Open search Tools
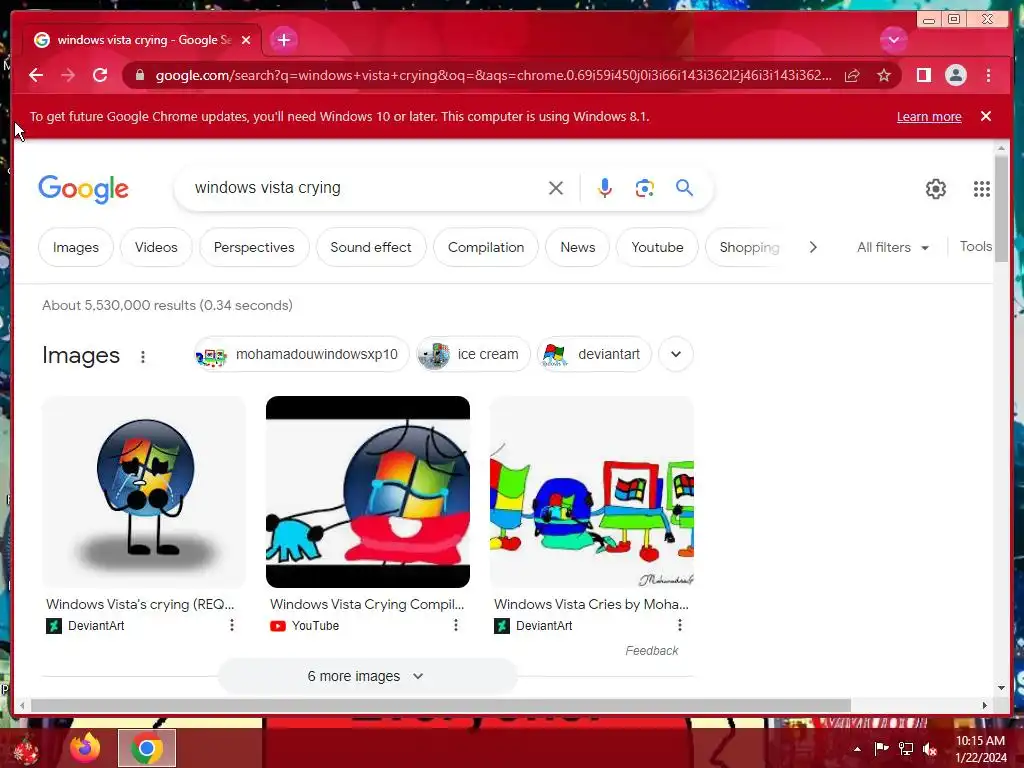This screenshot has height=768, width=1024. [x=975, y=246]
